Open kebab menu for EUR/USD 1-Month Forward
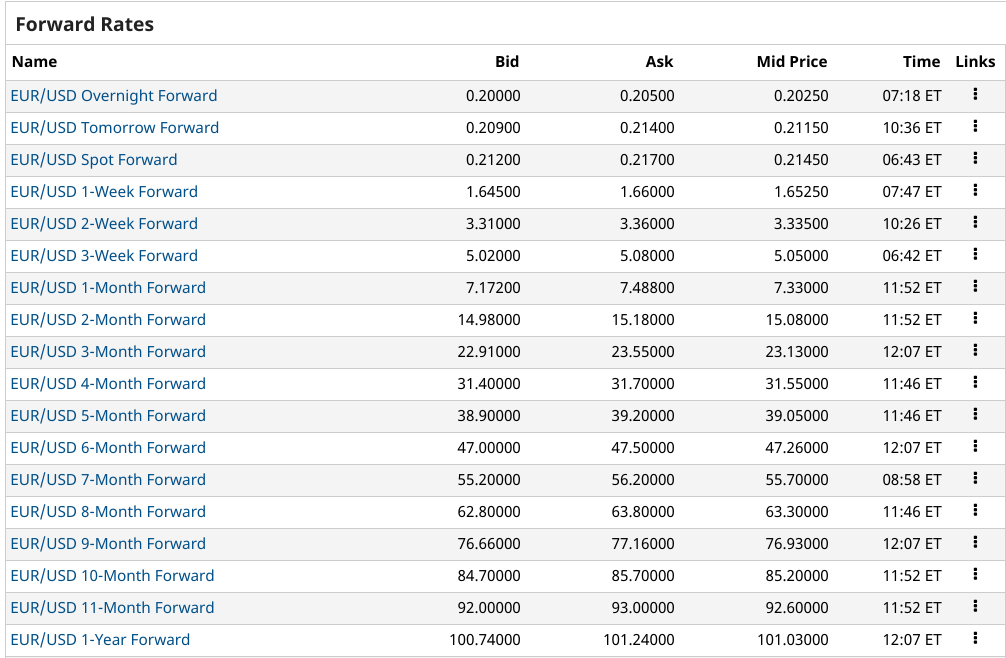 point(975,287)
